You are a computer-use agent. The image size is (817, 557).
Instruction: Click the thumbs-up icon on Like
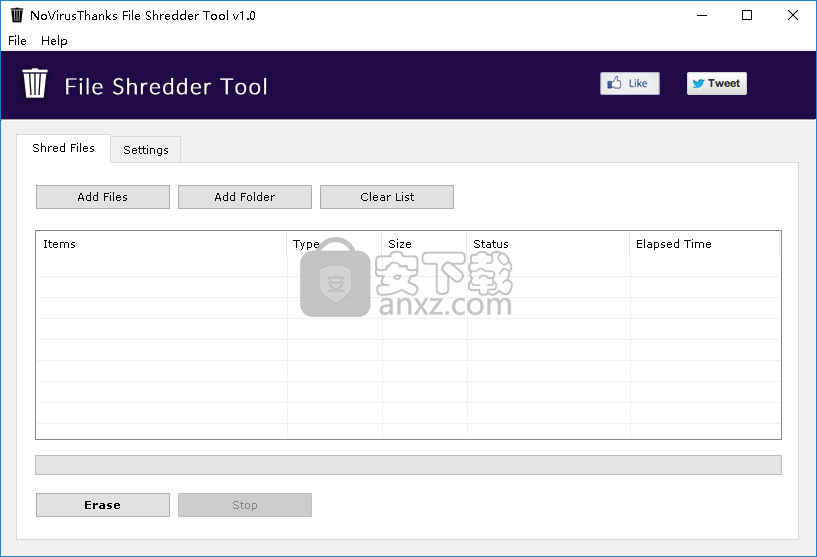(614, 83)
